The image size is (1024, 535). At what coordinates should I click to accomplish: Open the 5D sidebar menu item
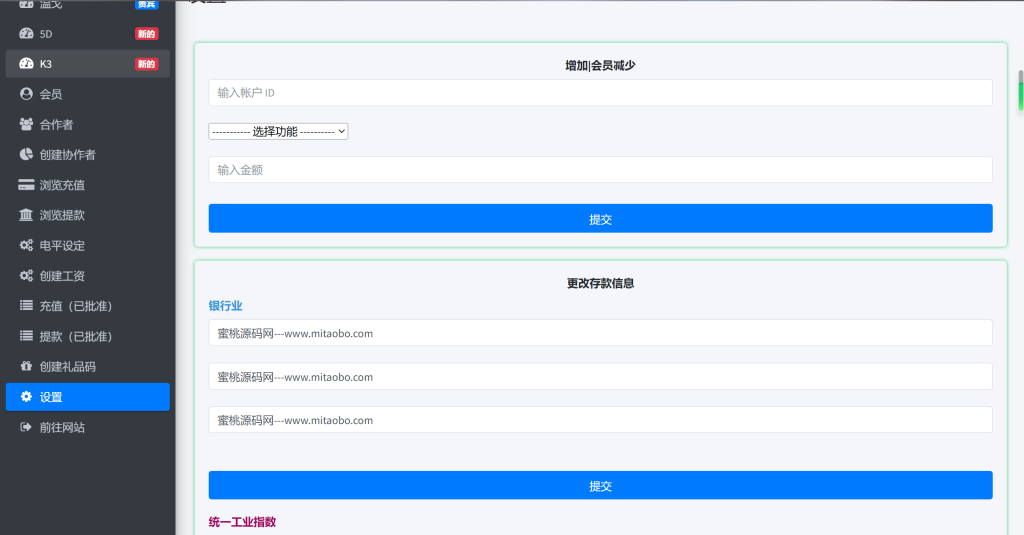(88, 34)
